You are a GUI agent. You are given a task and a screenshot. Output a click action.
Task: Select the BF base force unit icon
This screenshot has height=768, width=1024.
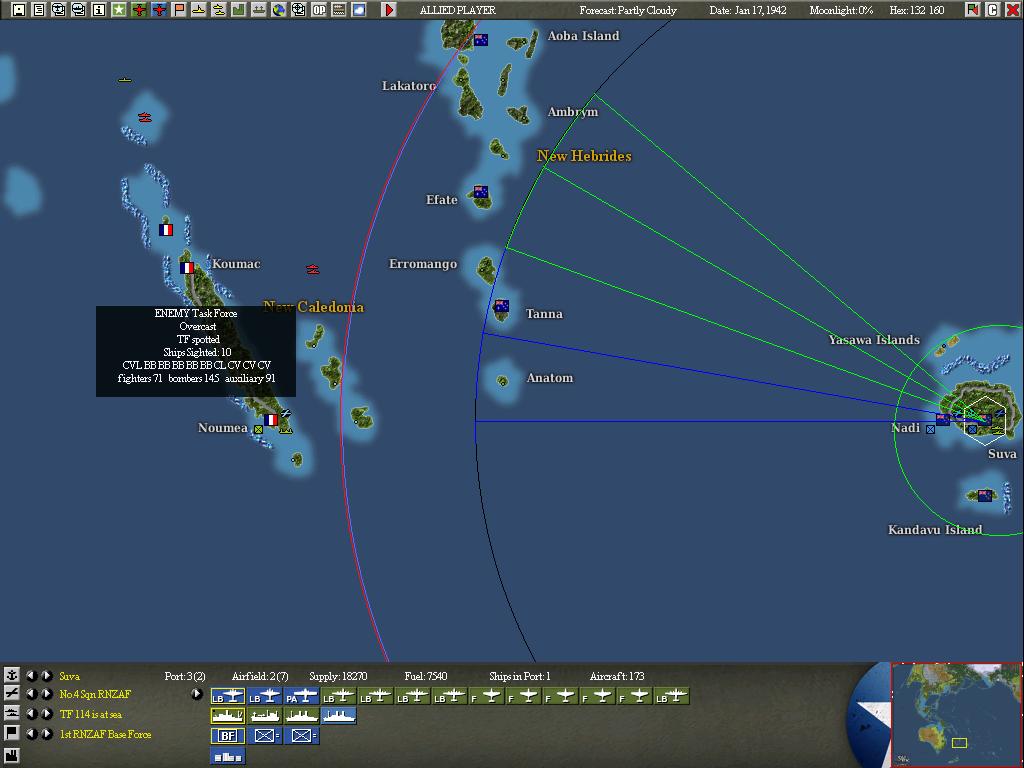pos(228,735)
